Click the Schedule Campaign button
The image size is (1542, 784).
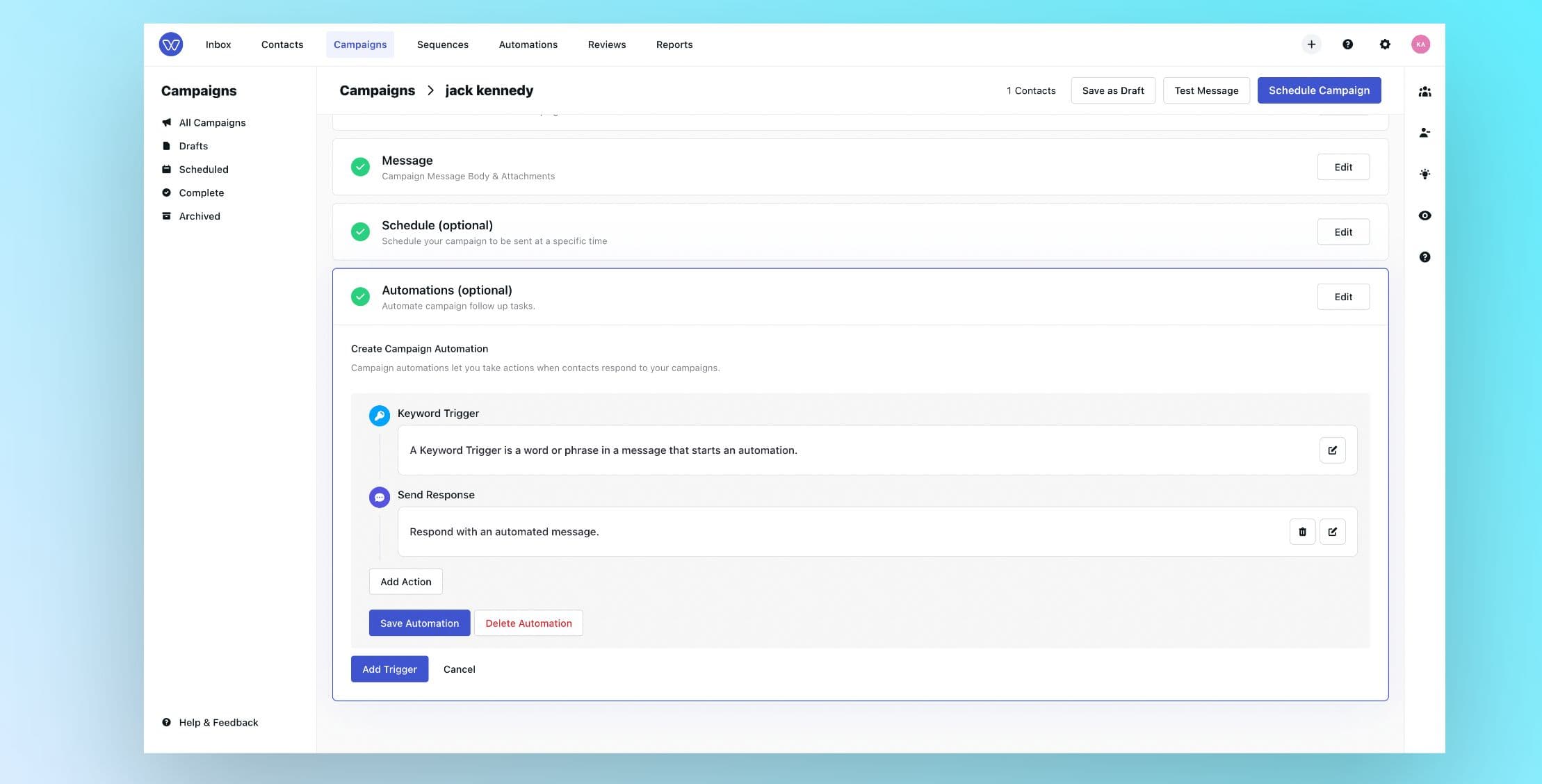(1319, 90)
